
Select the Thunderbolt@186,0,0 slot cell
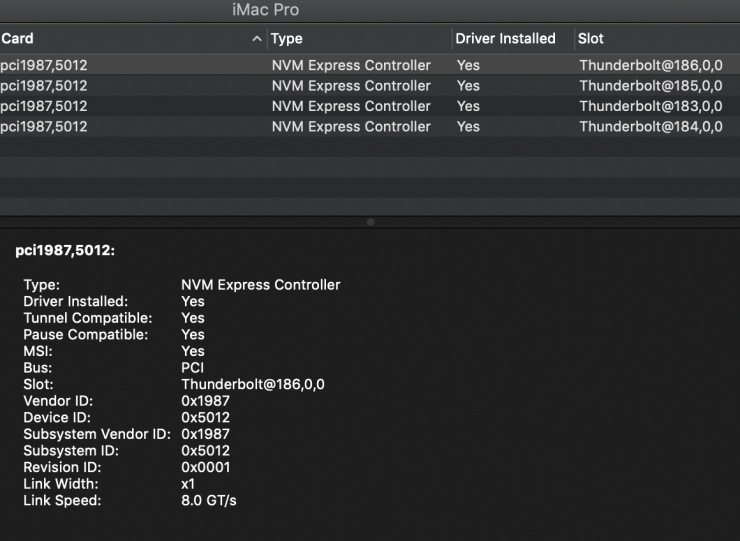tap(650, 65)
